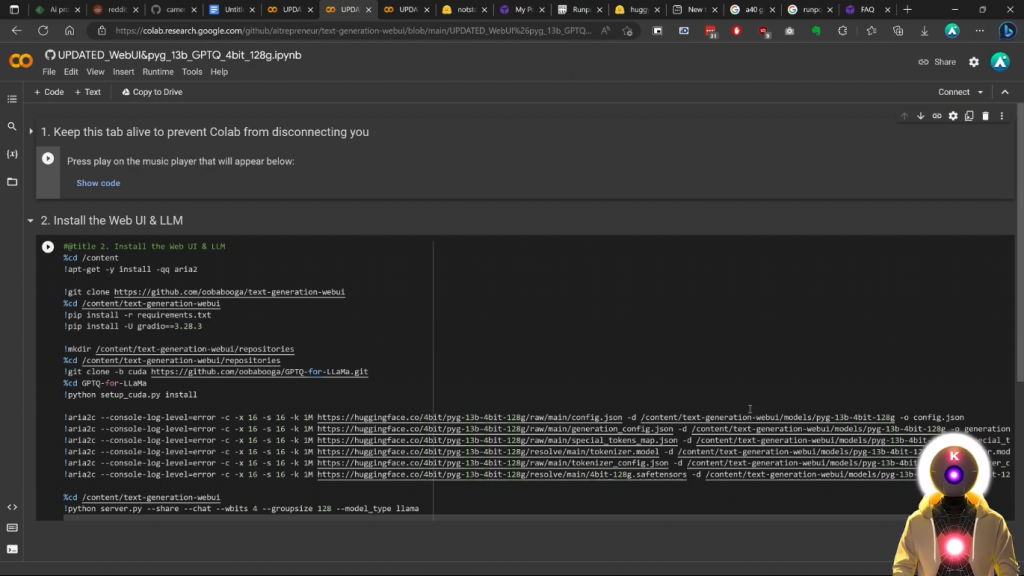The height and width of the screenshot is (576, 1024).
Task: Click the Show code link
Action: [x=98, y=183]
